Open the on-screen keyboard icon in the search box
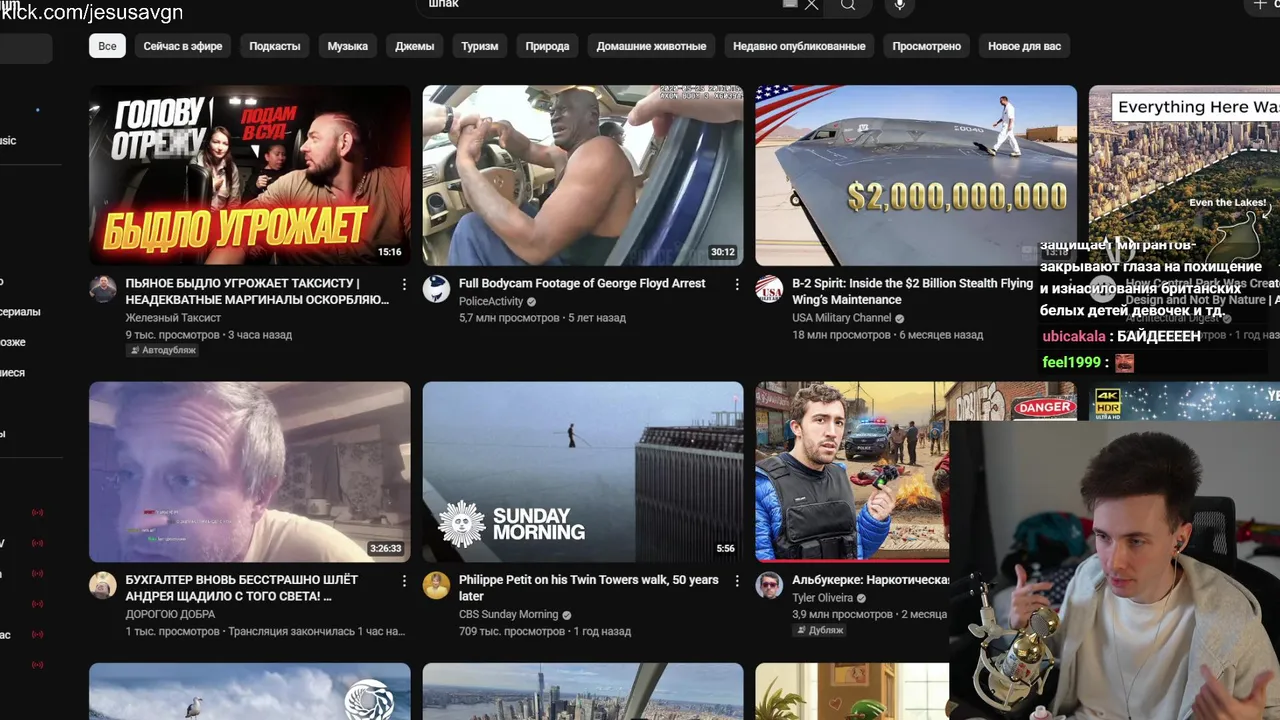This screenshot has width=1280, height=720. pos(790,4)
